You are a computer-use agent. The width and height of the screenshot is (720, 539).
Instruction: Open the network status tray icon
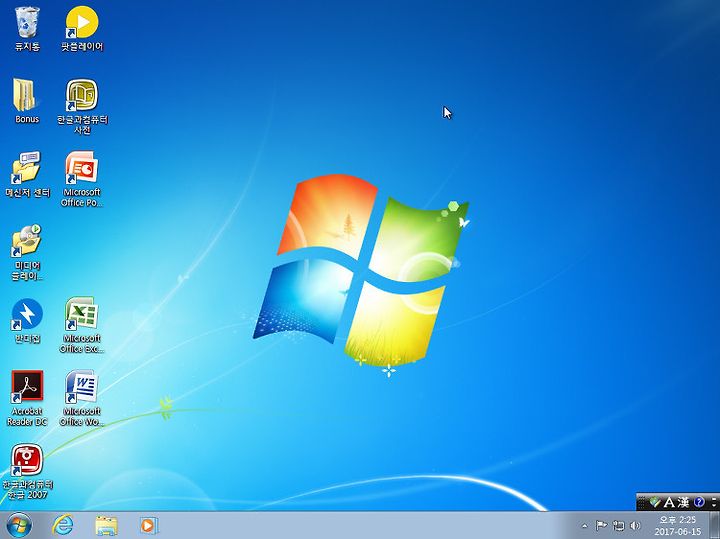click(619, 526)
